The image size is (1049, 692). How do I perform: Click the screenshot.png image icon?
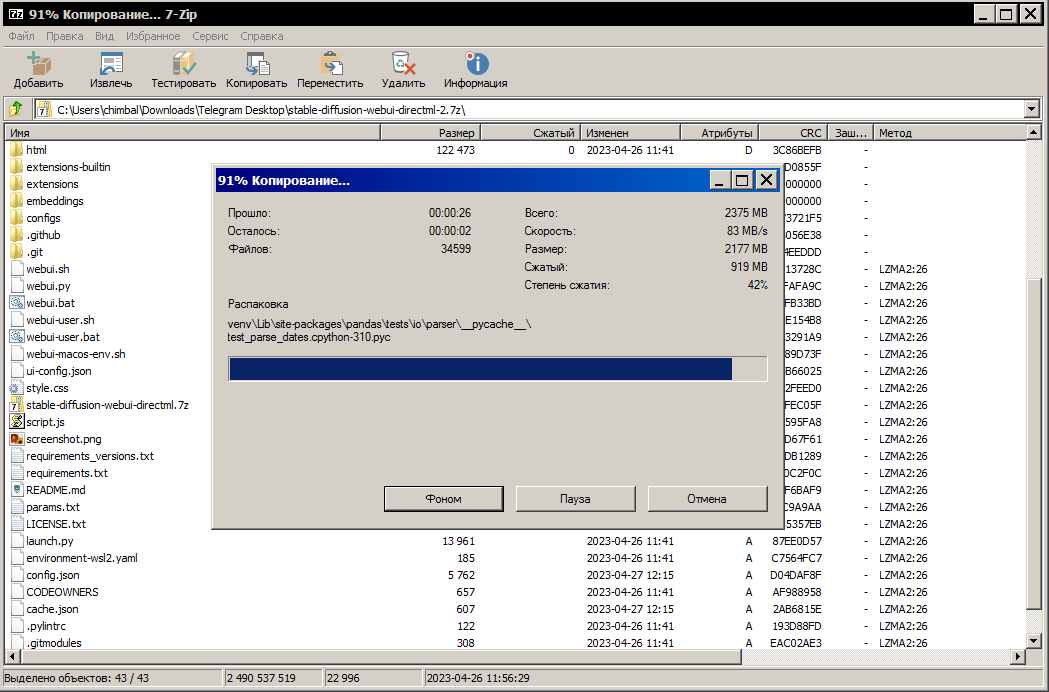pyautogui.click(x=17, y=439)
